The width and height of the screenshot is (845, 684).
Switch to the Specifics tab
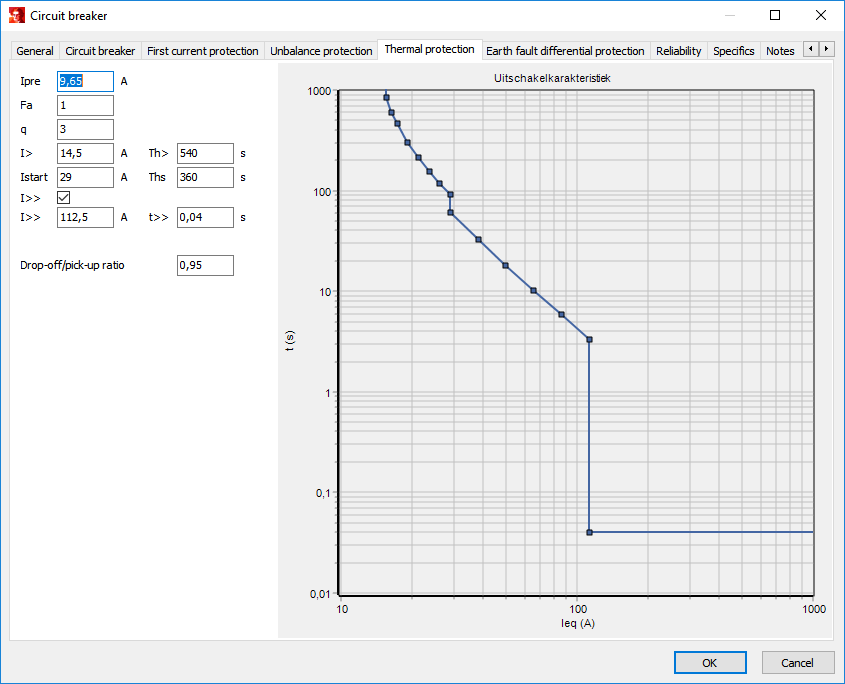coord(733,51)
